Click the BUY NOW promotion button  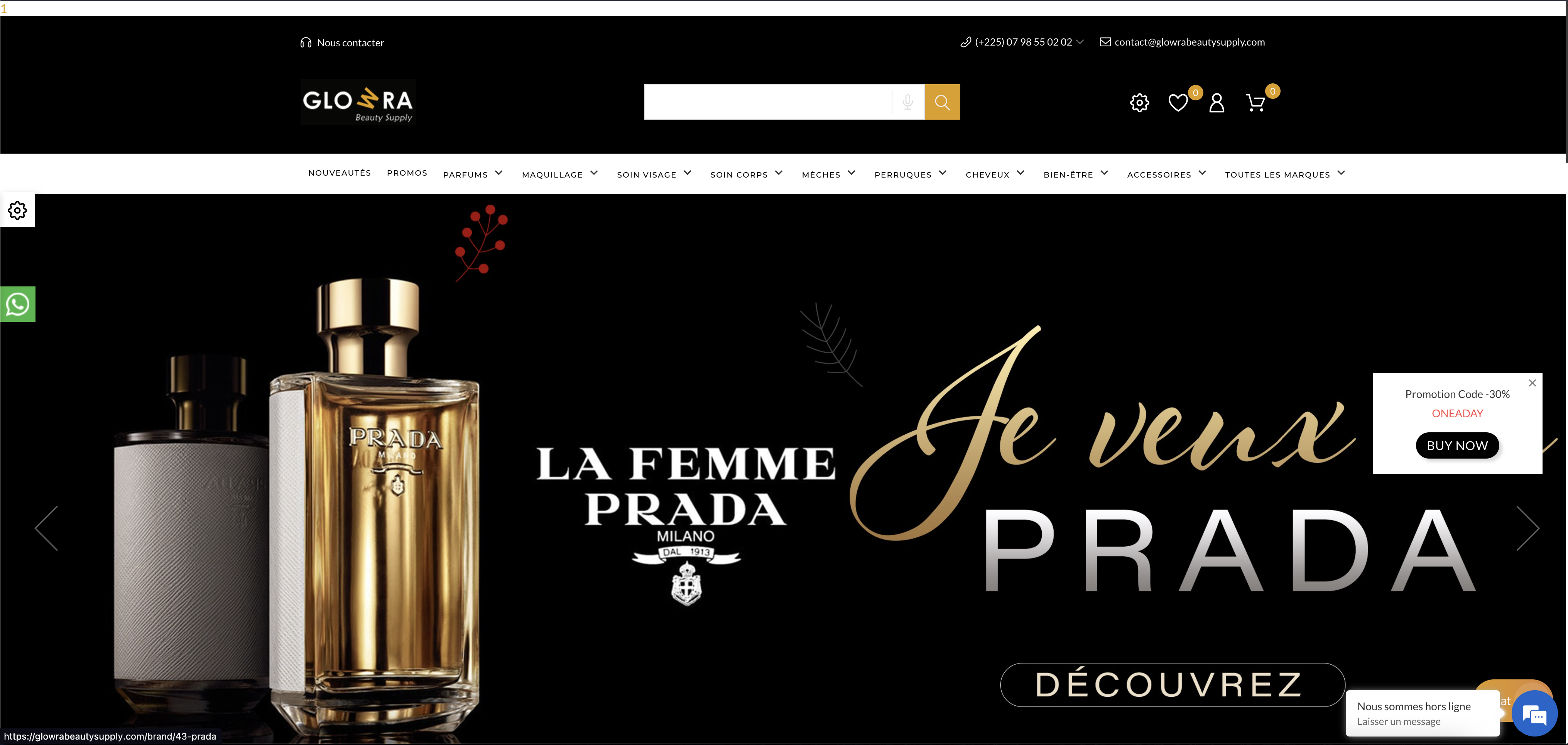click(x=1457, y=445)
